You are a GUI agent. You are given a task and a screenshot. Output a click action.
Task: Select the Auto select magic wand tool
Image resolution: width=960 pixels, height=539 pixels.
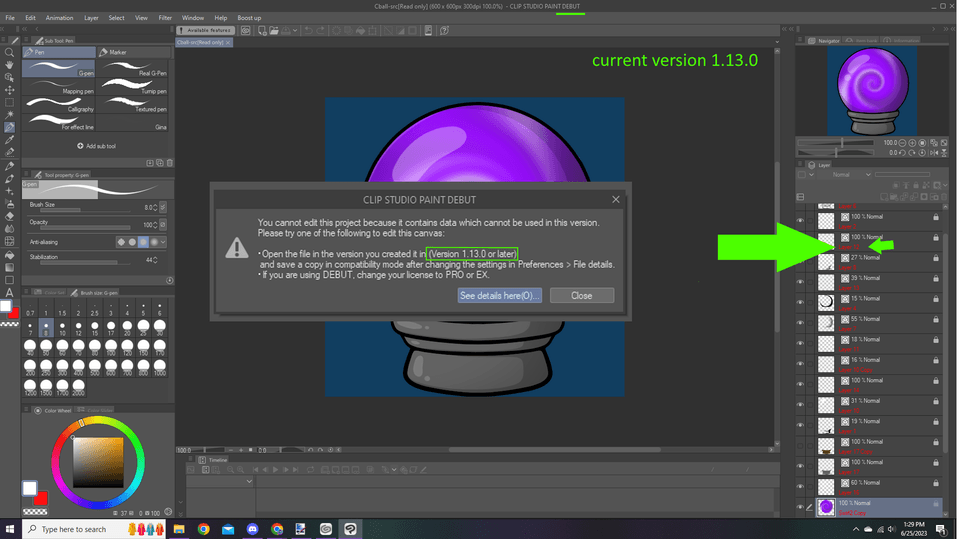pyautogui.click(x=9, y=115)
